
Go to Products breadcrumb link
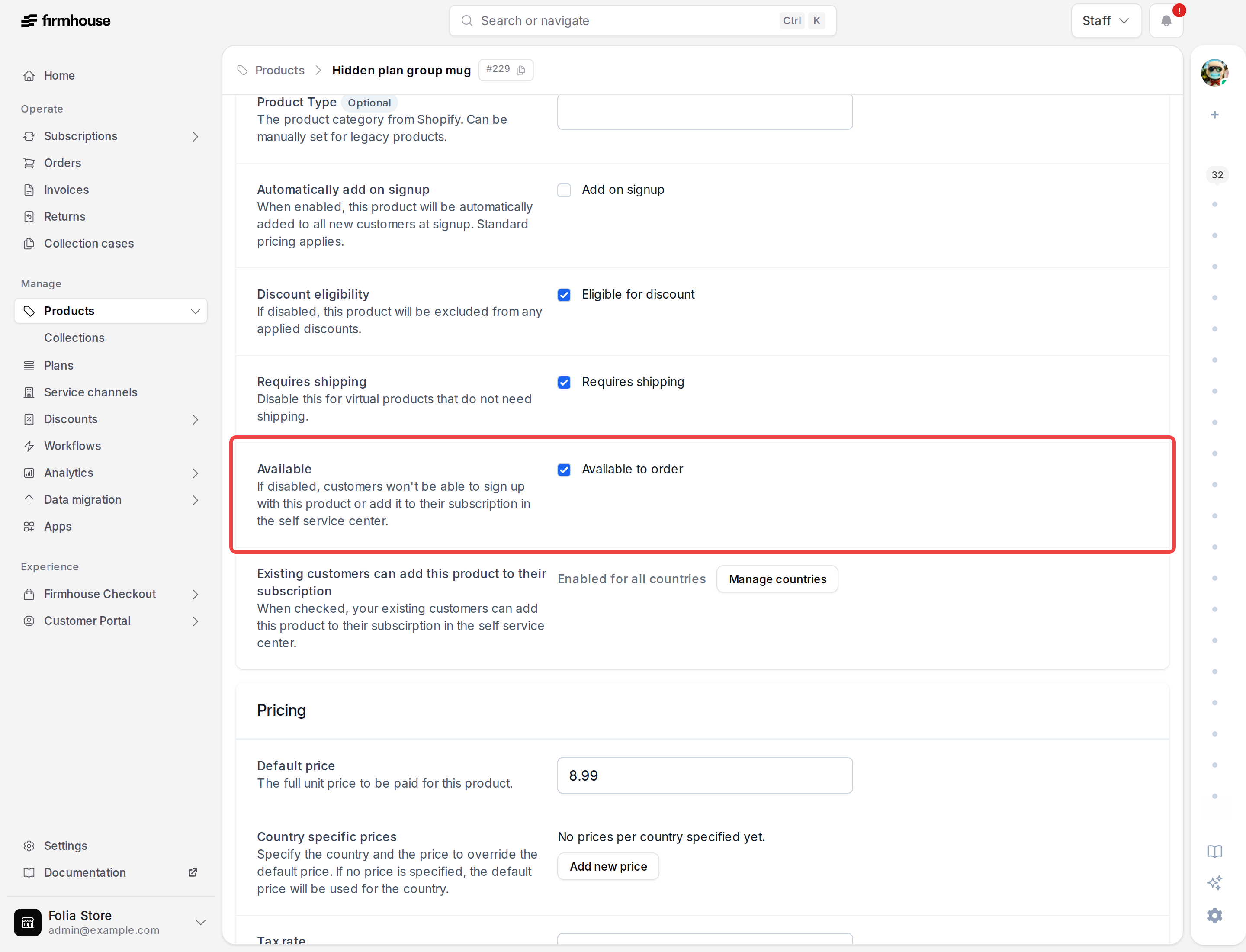[279, 70]
